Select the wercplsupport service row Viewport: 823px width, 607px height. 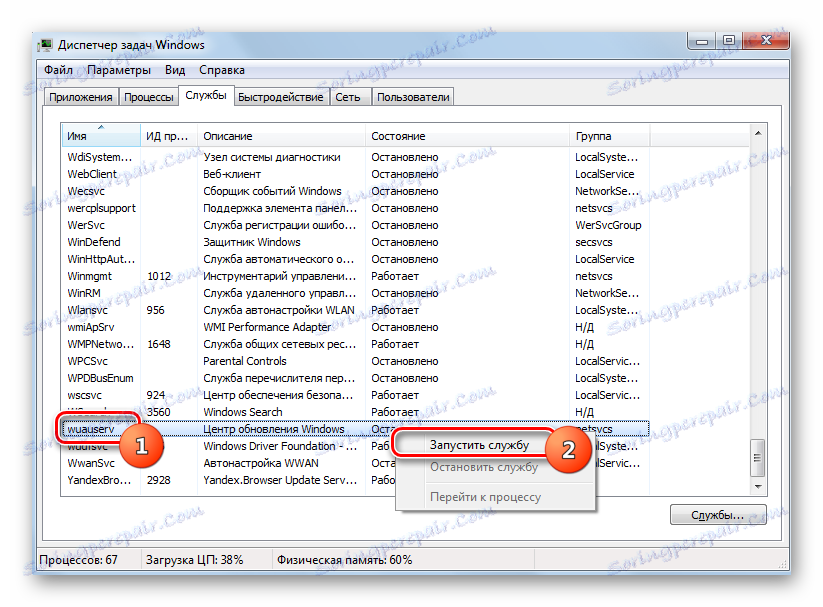coord(355,208)
